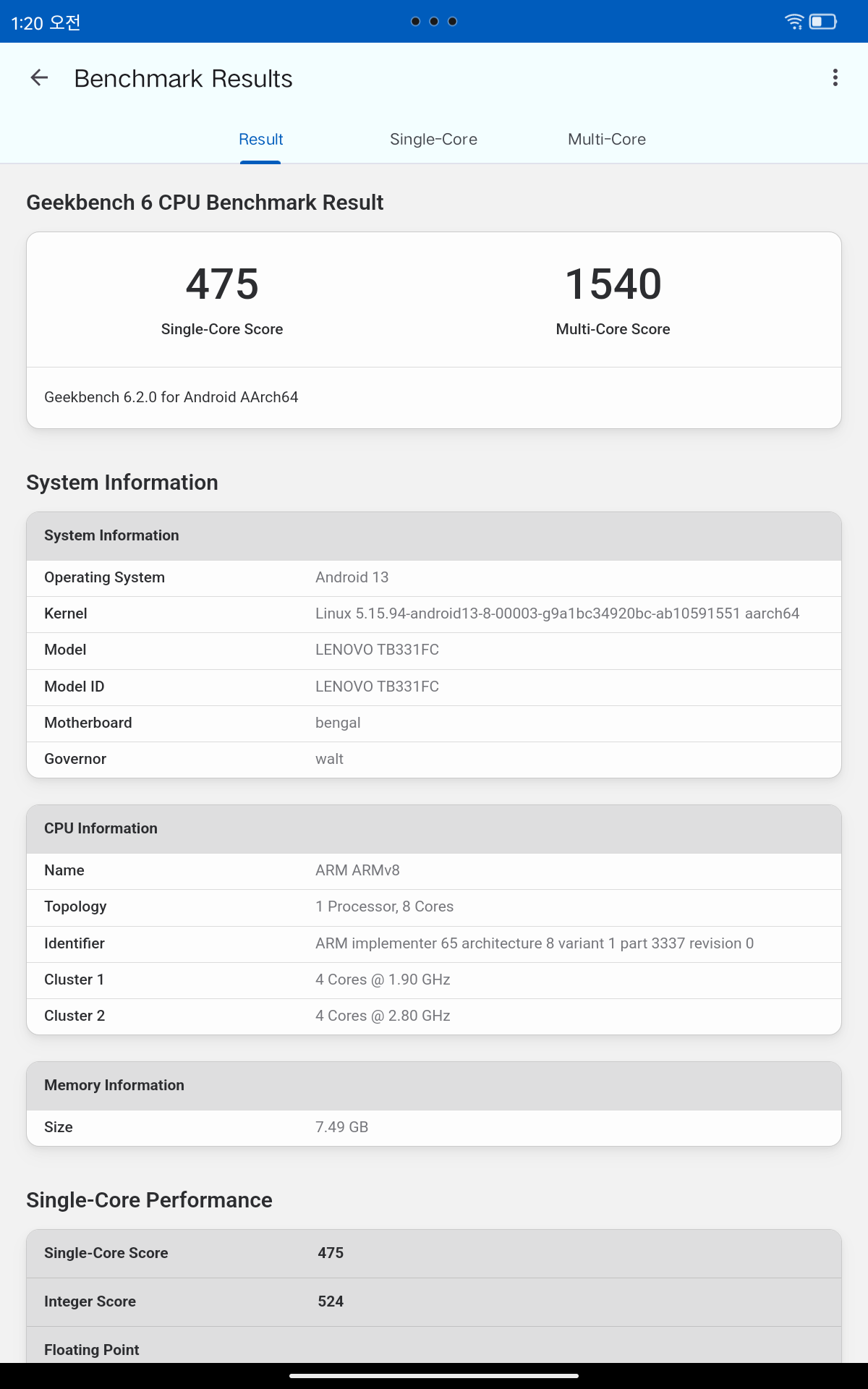The image size is (868, 1389).
Task: Tap the Identifier row label
Action: tap(75, 943)
